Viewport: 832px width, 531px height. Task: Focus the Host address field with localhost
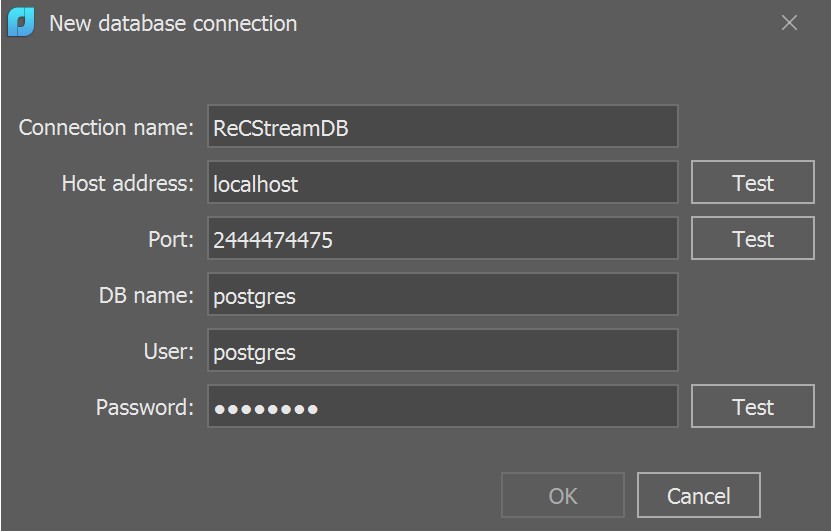pos(442,183)
